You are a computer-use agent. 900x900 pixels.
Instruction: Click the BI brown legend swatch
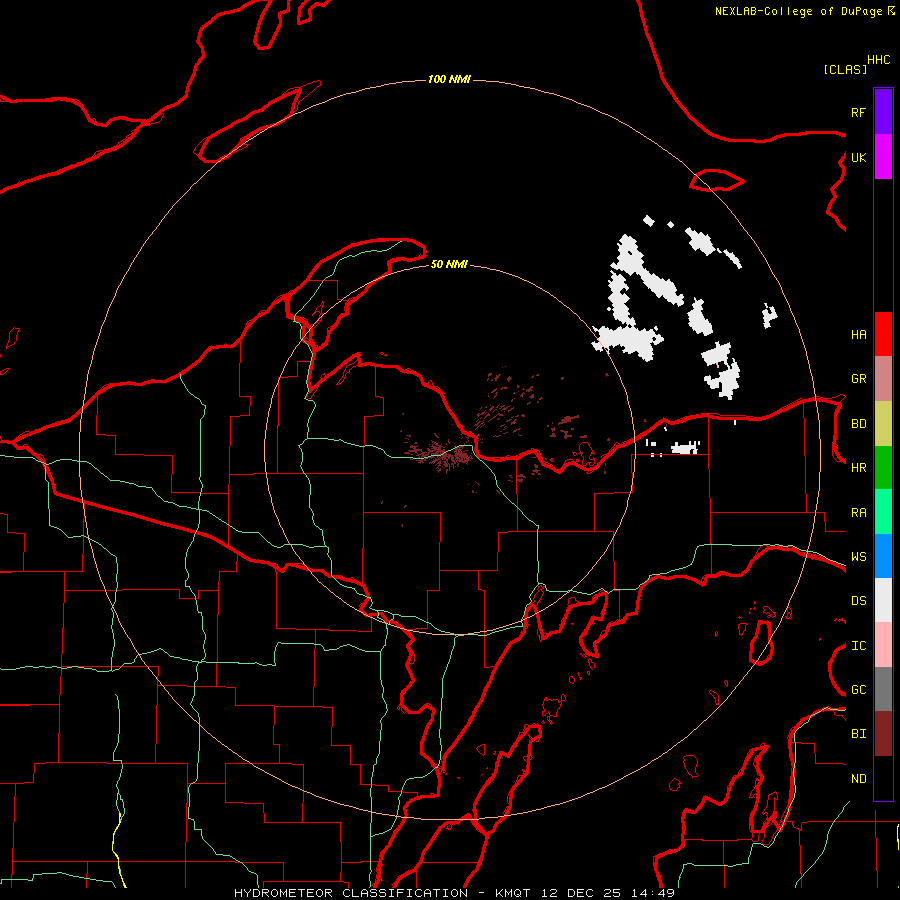(x=883, y=734)
